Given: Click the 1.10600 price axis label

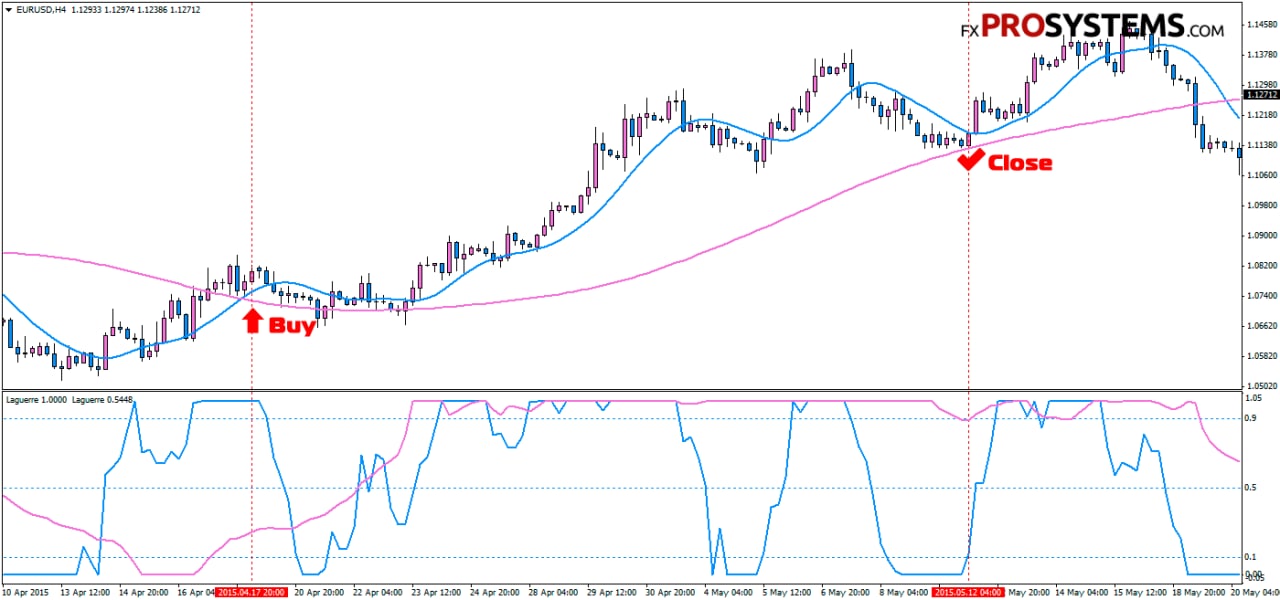Looking at the screenshot, I should point(1263,175).
